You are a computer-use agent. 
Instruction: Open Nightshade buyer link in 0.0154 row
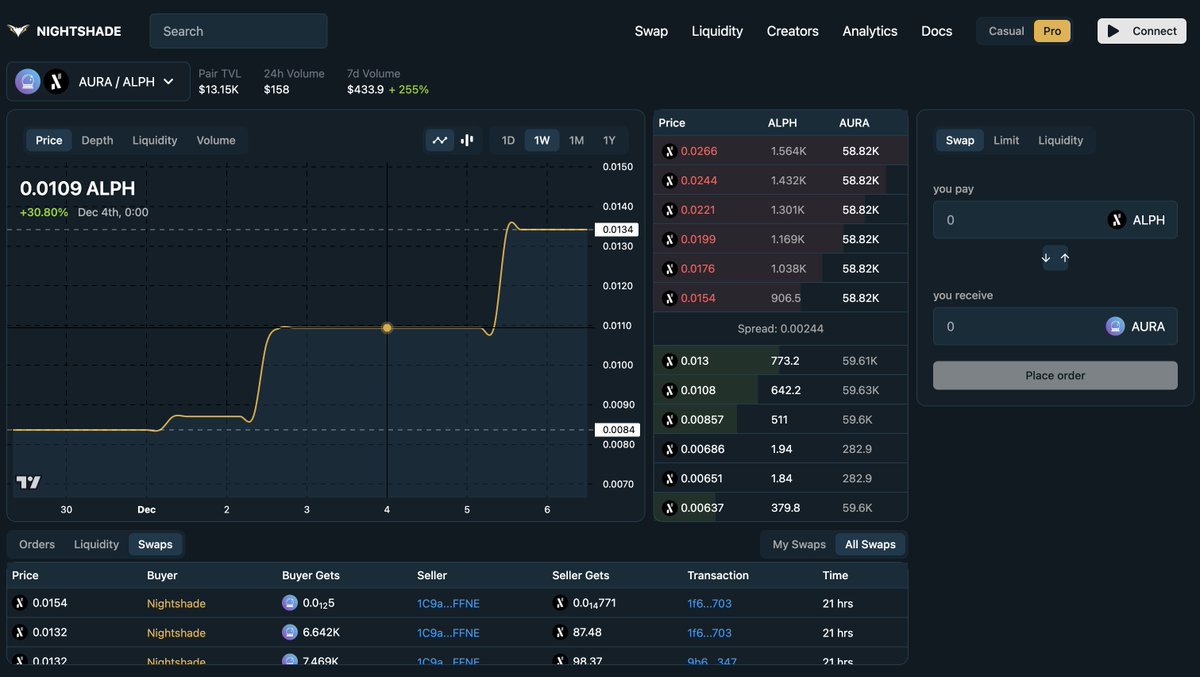click(x=176, y=603)
